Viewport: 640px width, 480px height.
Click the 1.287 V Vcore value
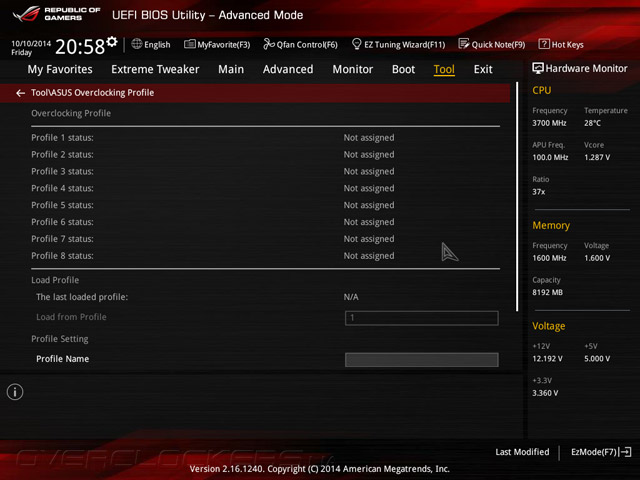(x=597, y=157)
